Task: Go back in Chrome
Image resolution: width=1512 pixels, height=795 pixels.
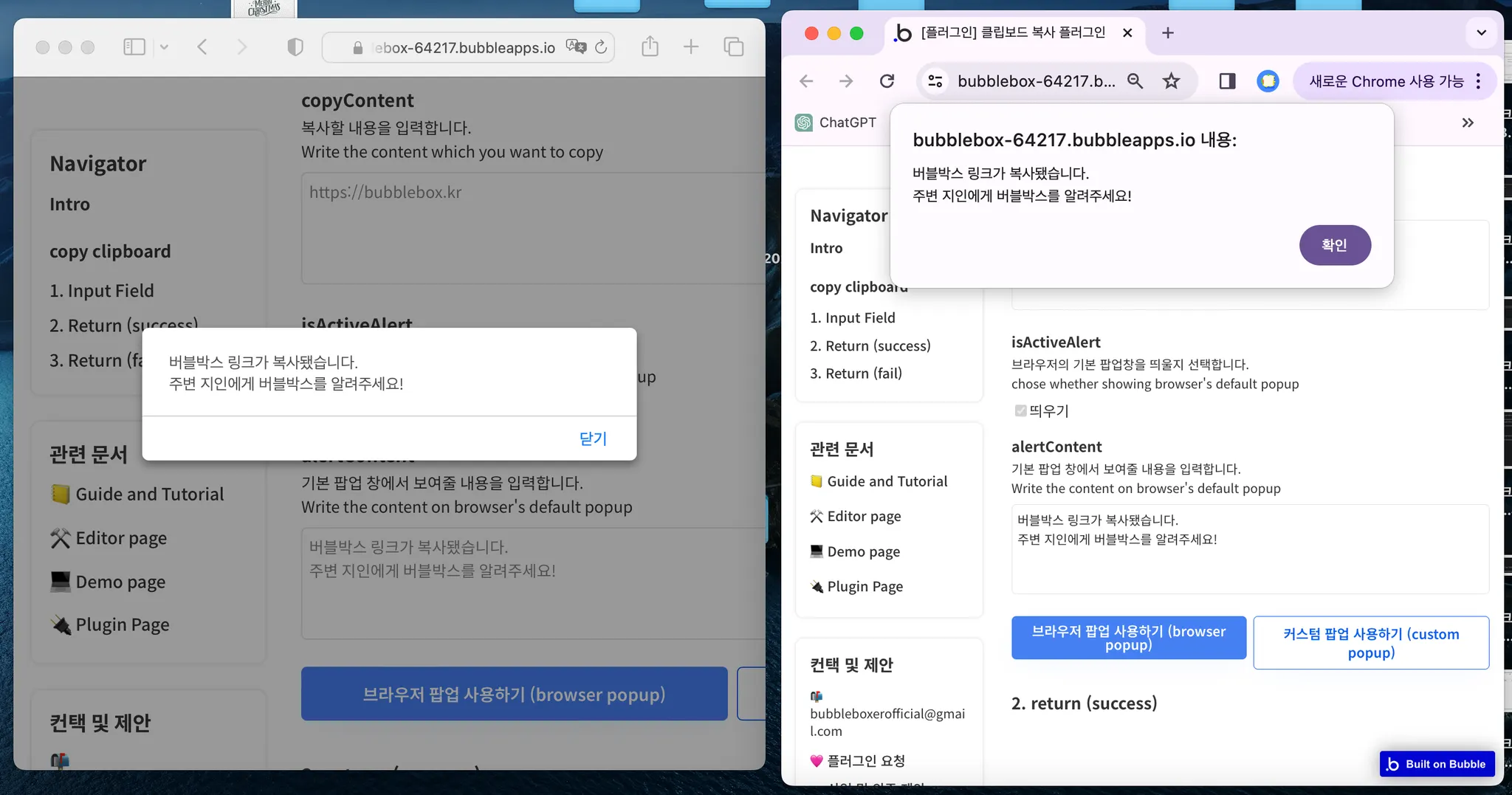Action: 806,81
